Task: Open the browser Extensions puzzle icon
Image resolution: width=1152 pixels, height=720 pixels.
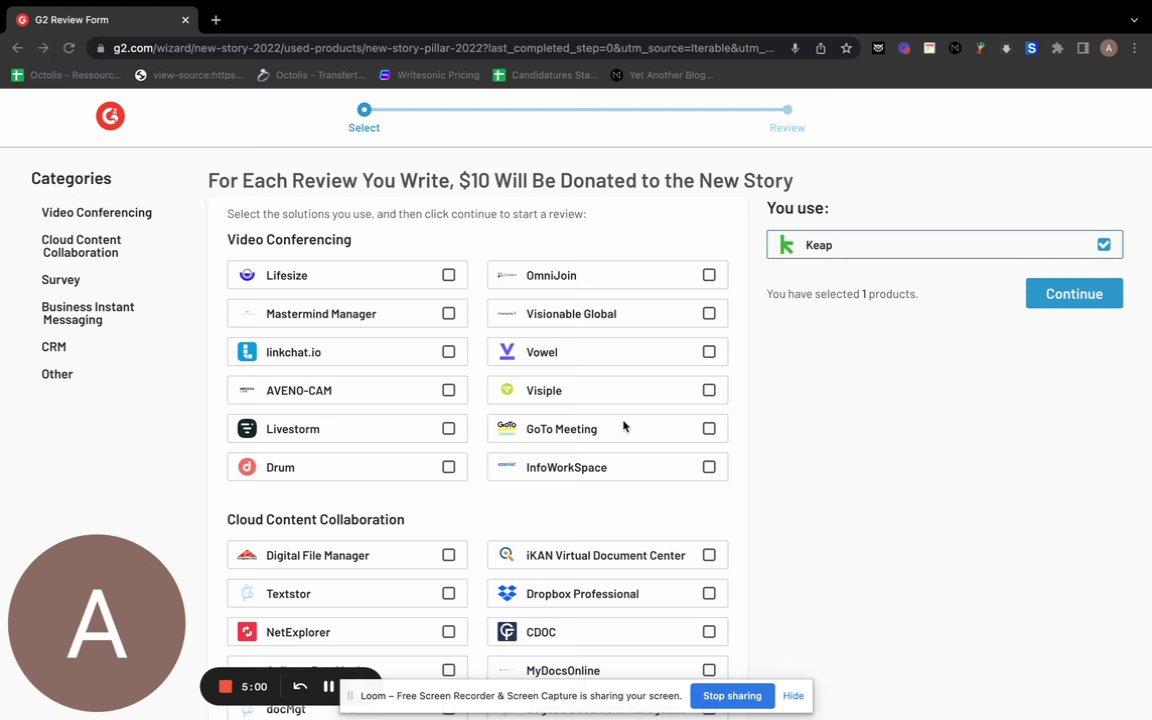Action: click(x=1057, y=48)
